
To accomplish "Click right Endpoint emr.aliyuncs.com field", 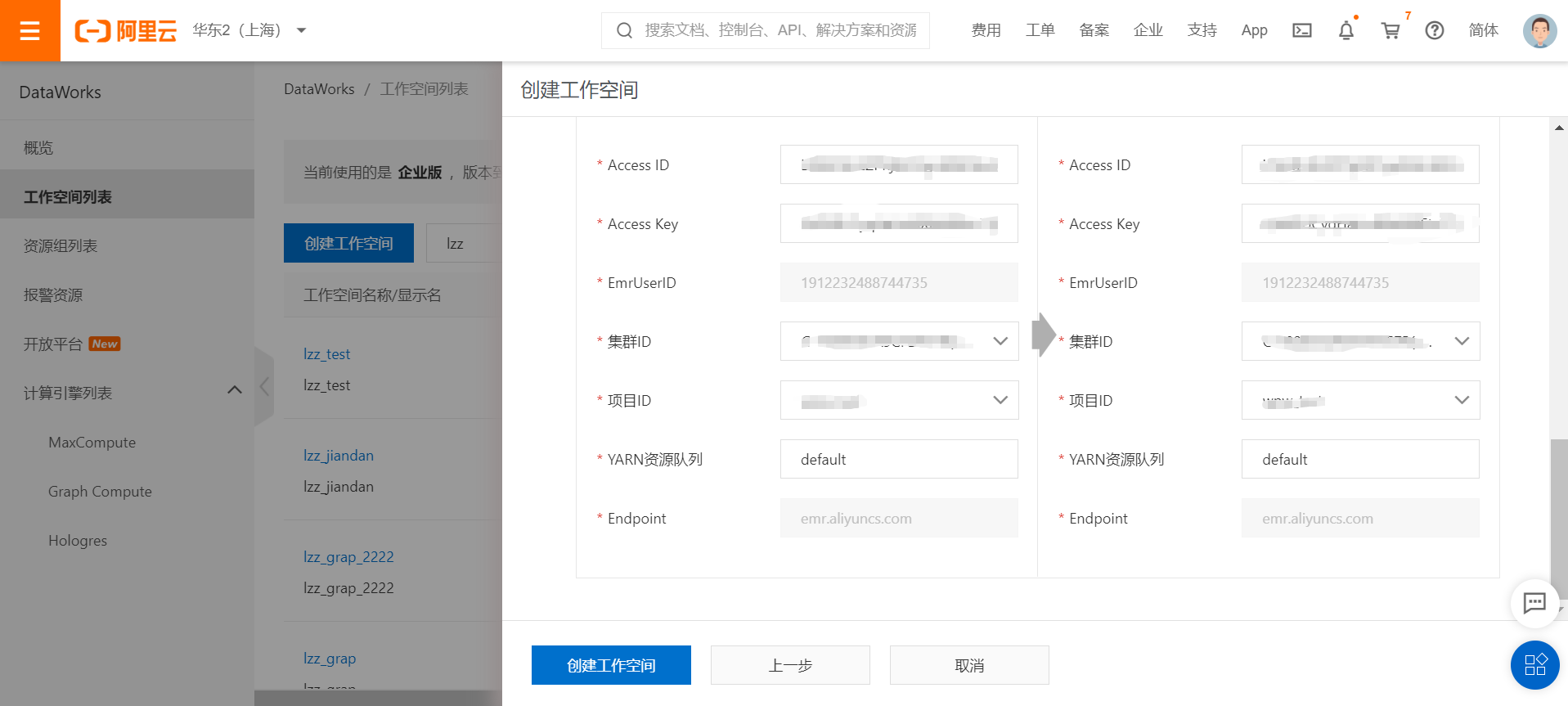I will click(x=1360, y=518).
